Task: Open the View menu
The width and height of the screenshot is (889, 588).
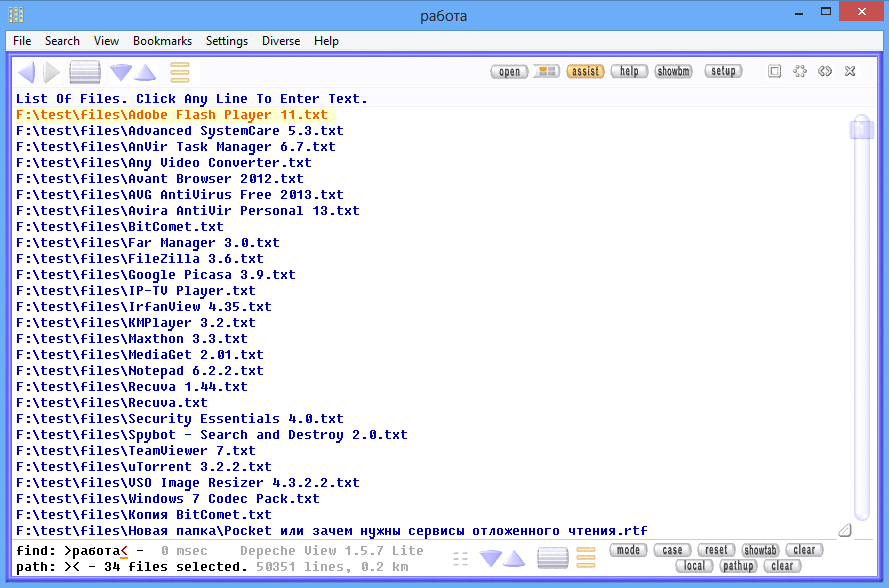Action: [106, 41]
